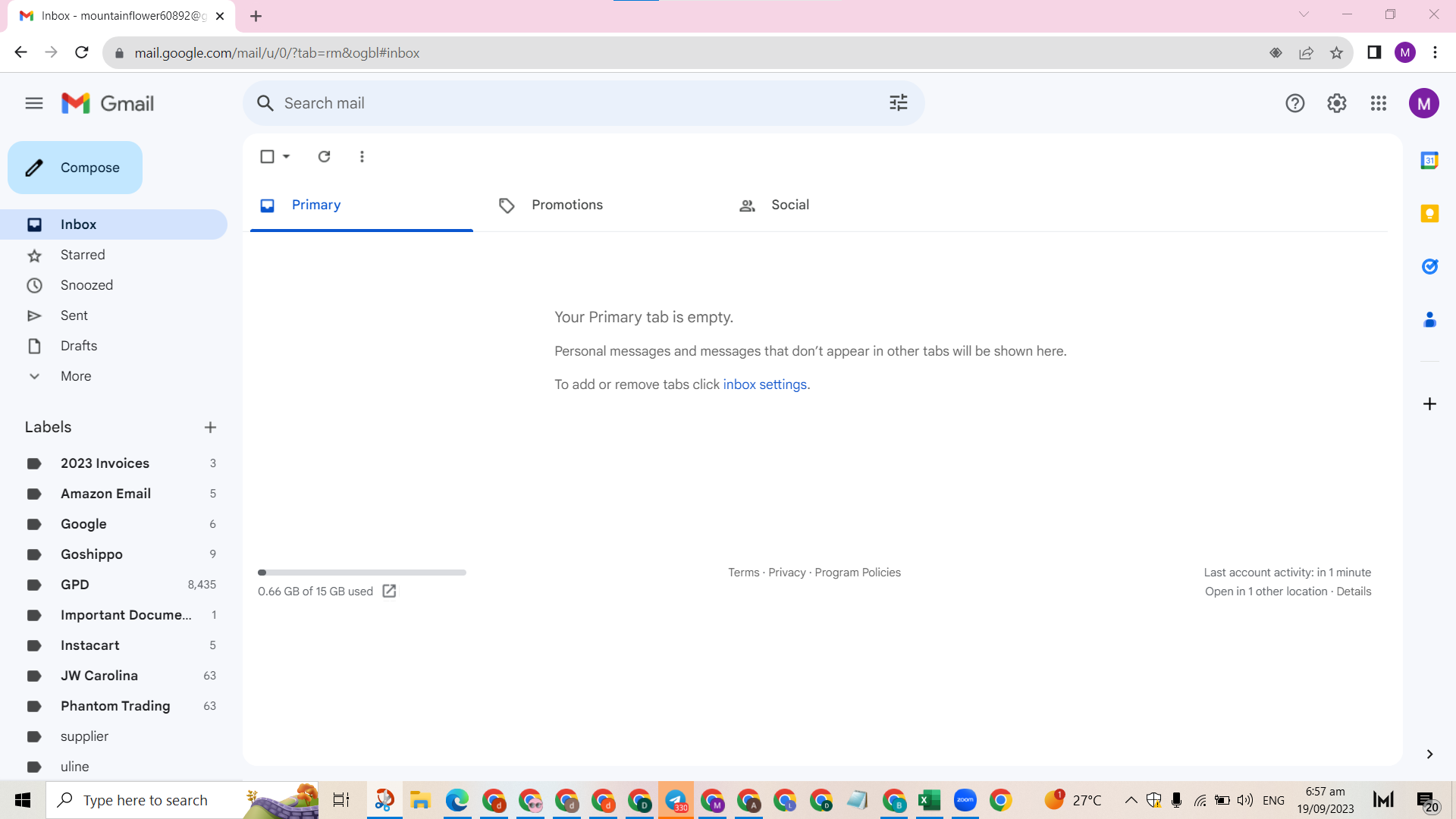The height and width of the screenshot is (819, 1456).
Task: Open the Snoozed folder
Action: coord(86,285)
